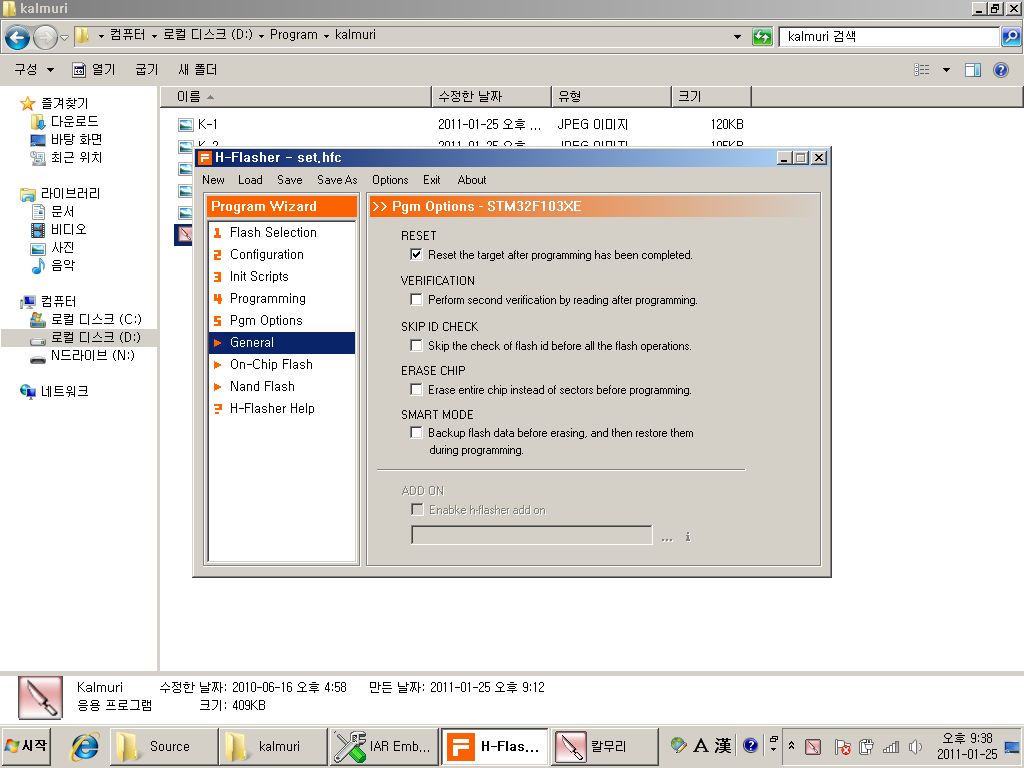Click the 새 폴더 button
This screenshot has height=768, width=1024.
197,69
